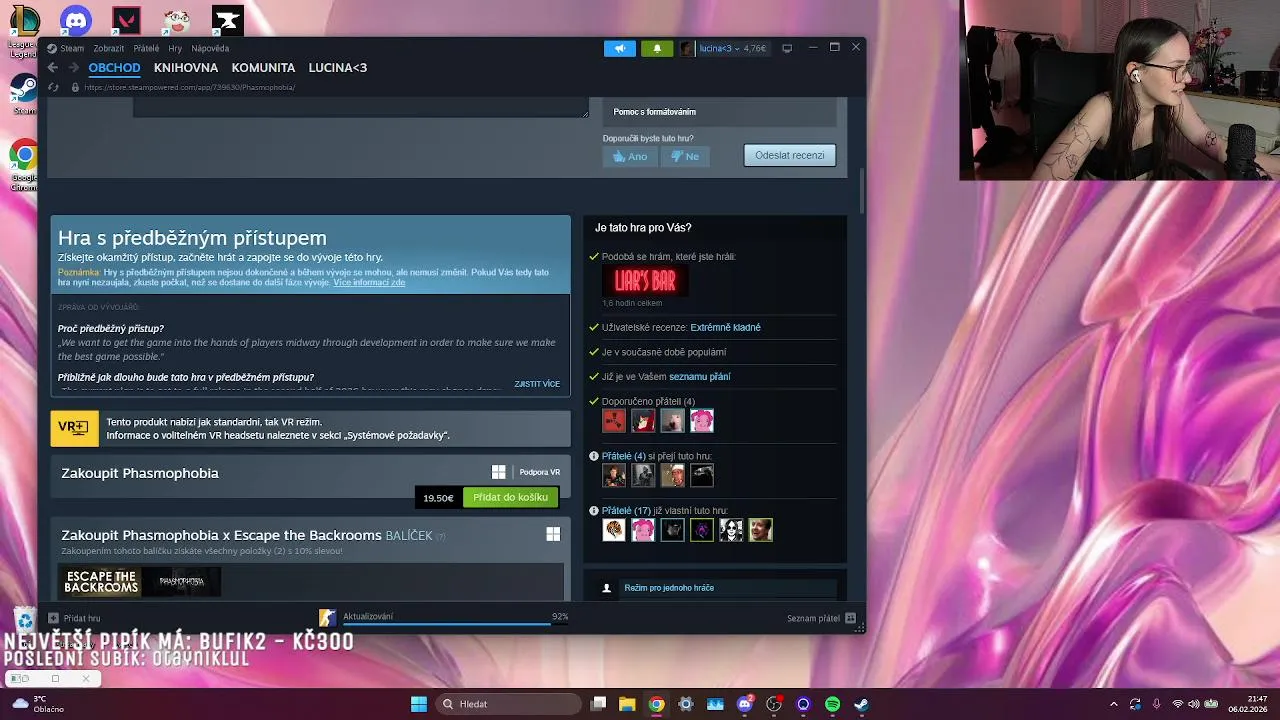Switch to the KNIHOVNA tab
The height and width of the screenshot is (720, 1280).
(186, 68)
